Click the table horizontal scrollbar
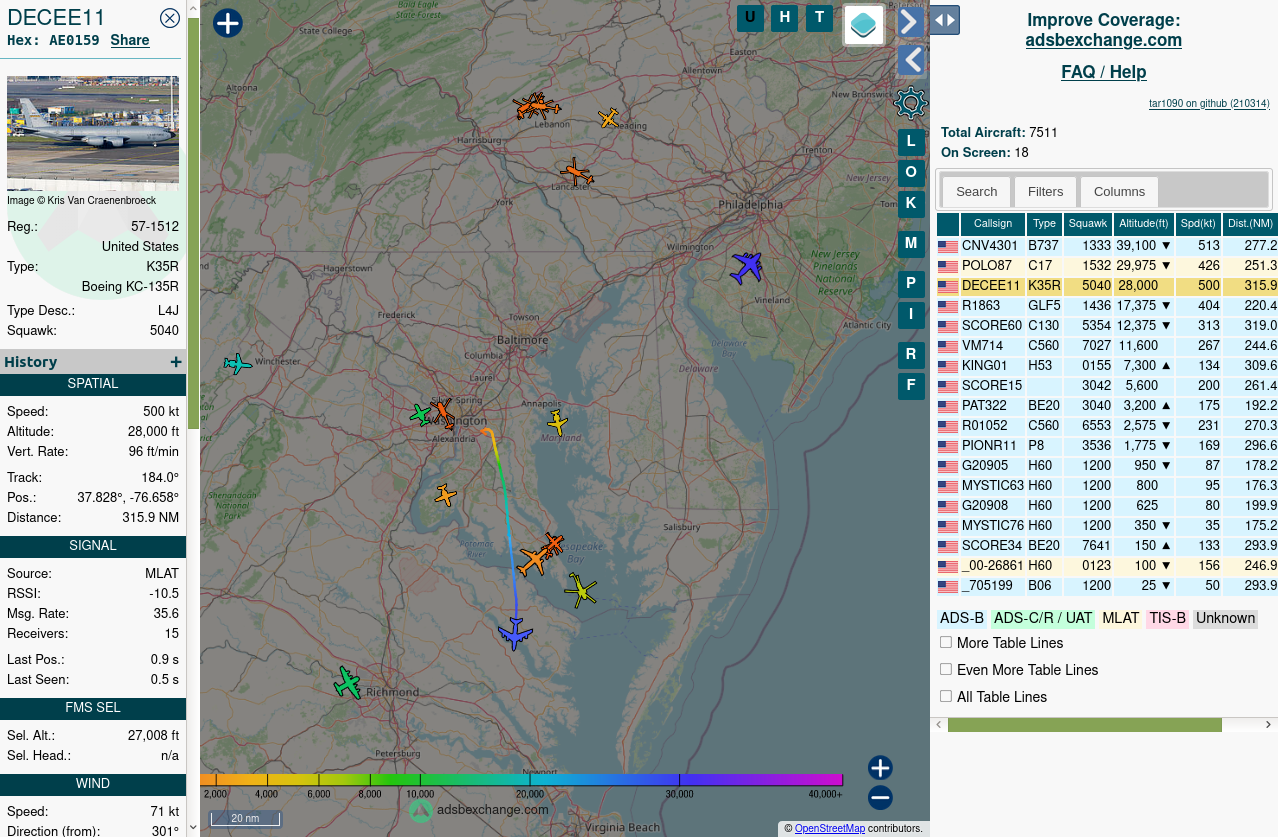 coord(1084,725)
